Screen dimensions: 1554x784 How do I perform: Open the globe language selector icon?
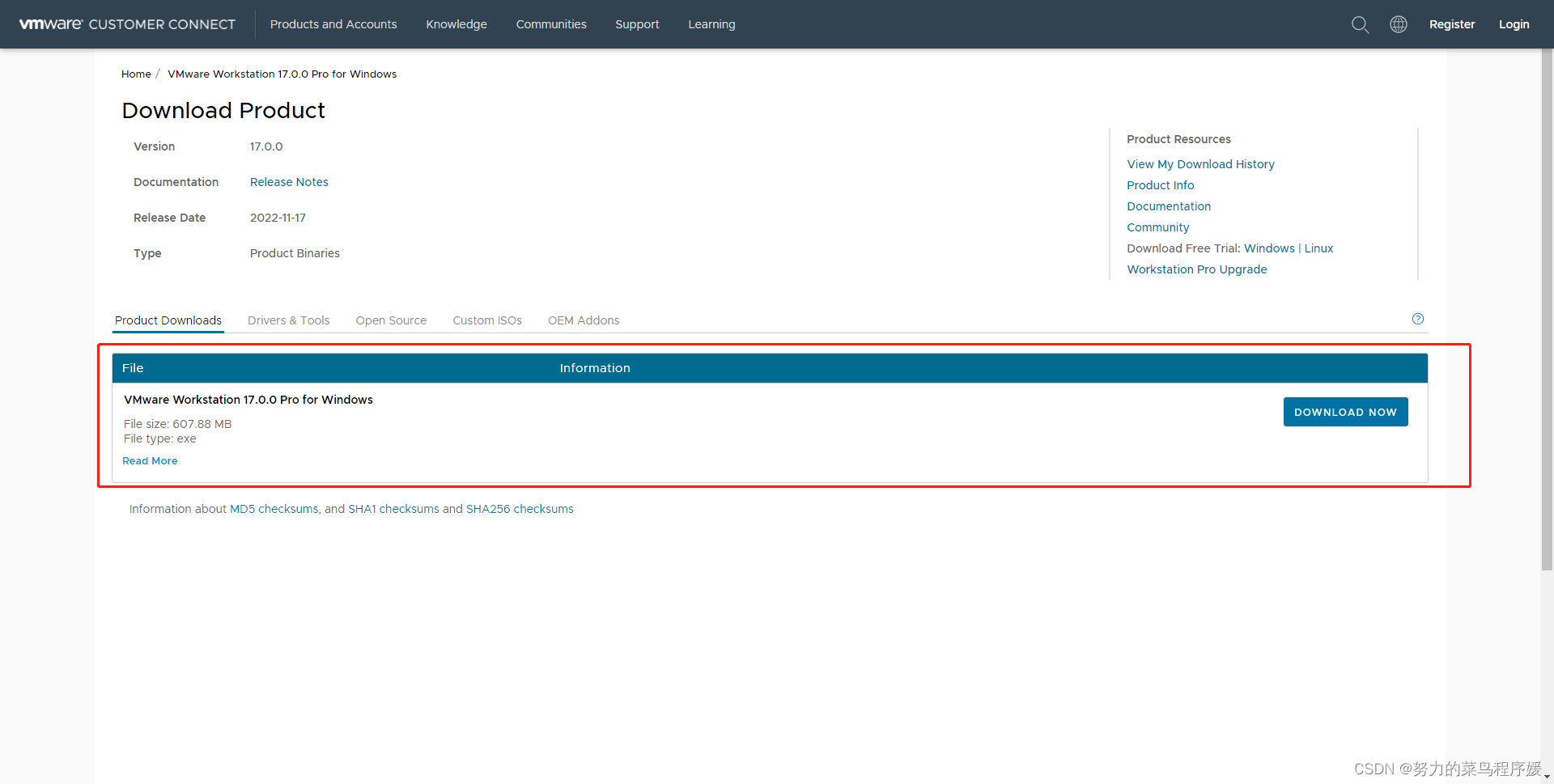(x=1398, y=24)
